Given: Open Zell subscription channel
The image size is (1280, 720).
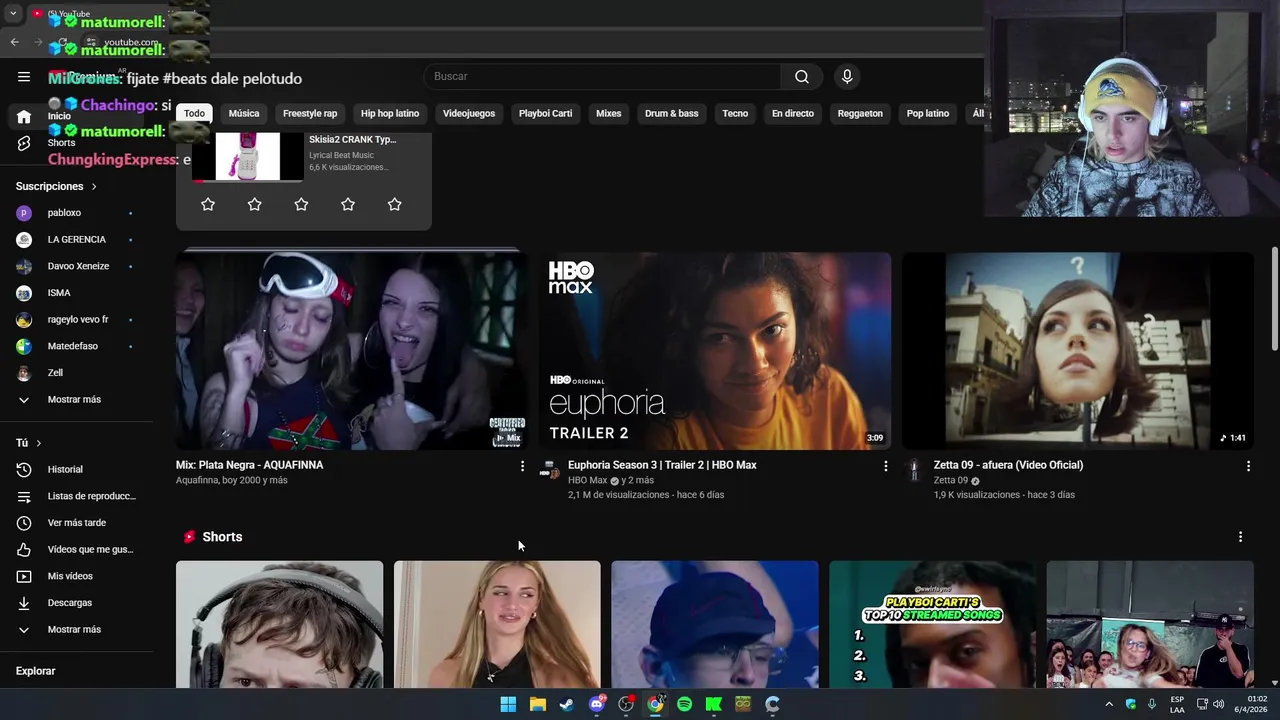Looking at the screenshot, I should 75,373.
